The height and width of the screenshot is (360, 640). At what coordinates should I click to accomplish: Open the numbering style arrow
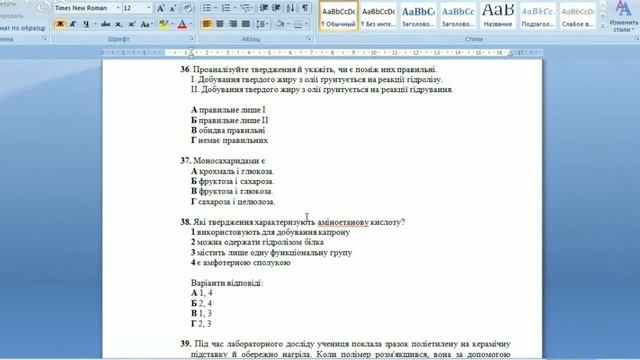pos(235,8)
